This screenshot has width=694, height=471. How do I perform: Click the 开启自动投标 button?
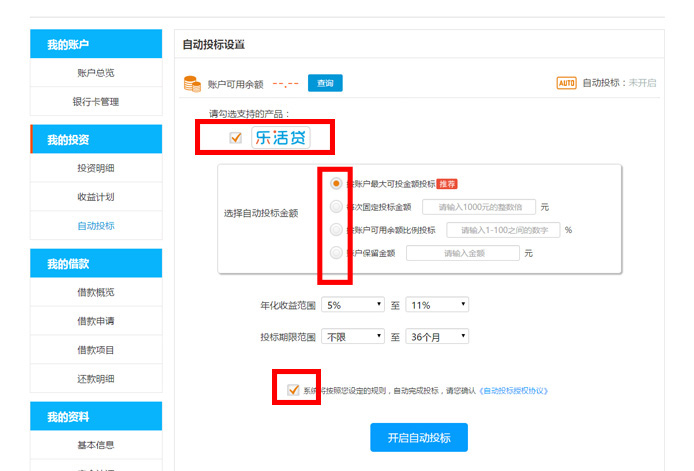click(x=419, y=437)
